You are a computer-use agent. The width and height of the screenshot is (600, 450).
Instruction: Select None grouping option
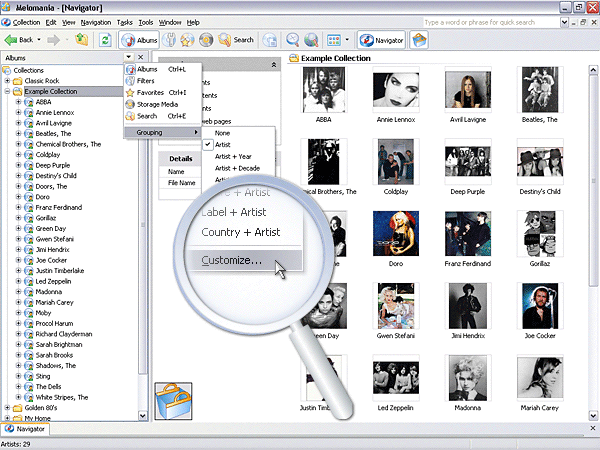[238, 133]
